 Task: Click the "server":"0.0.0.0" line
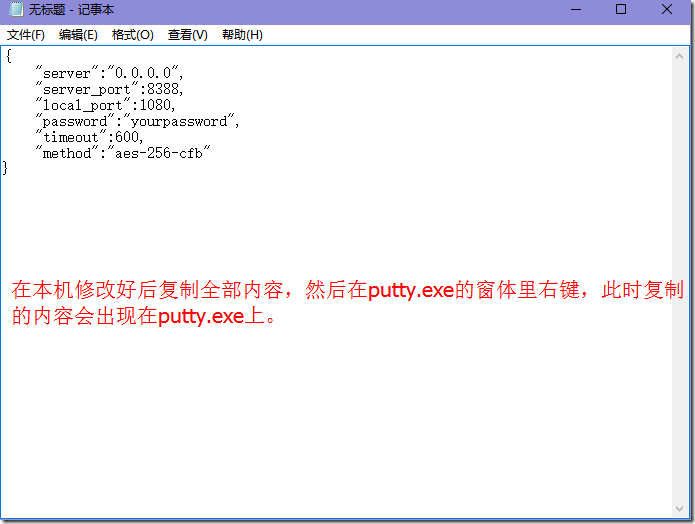109,73
